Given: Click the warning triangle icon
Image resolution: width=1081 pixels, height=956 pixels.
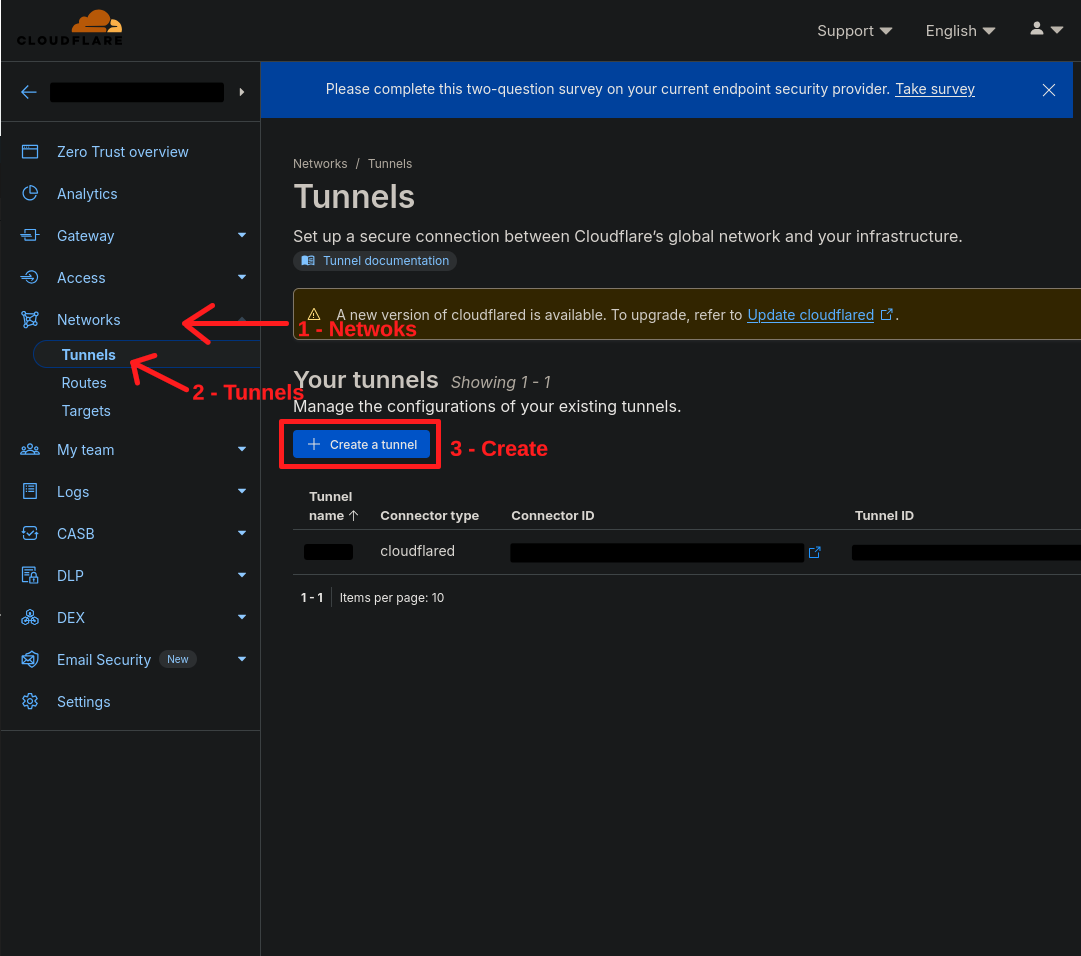Looking at the screenshot, I should (314, 314).
